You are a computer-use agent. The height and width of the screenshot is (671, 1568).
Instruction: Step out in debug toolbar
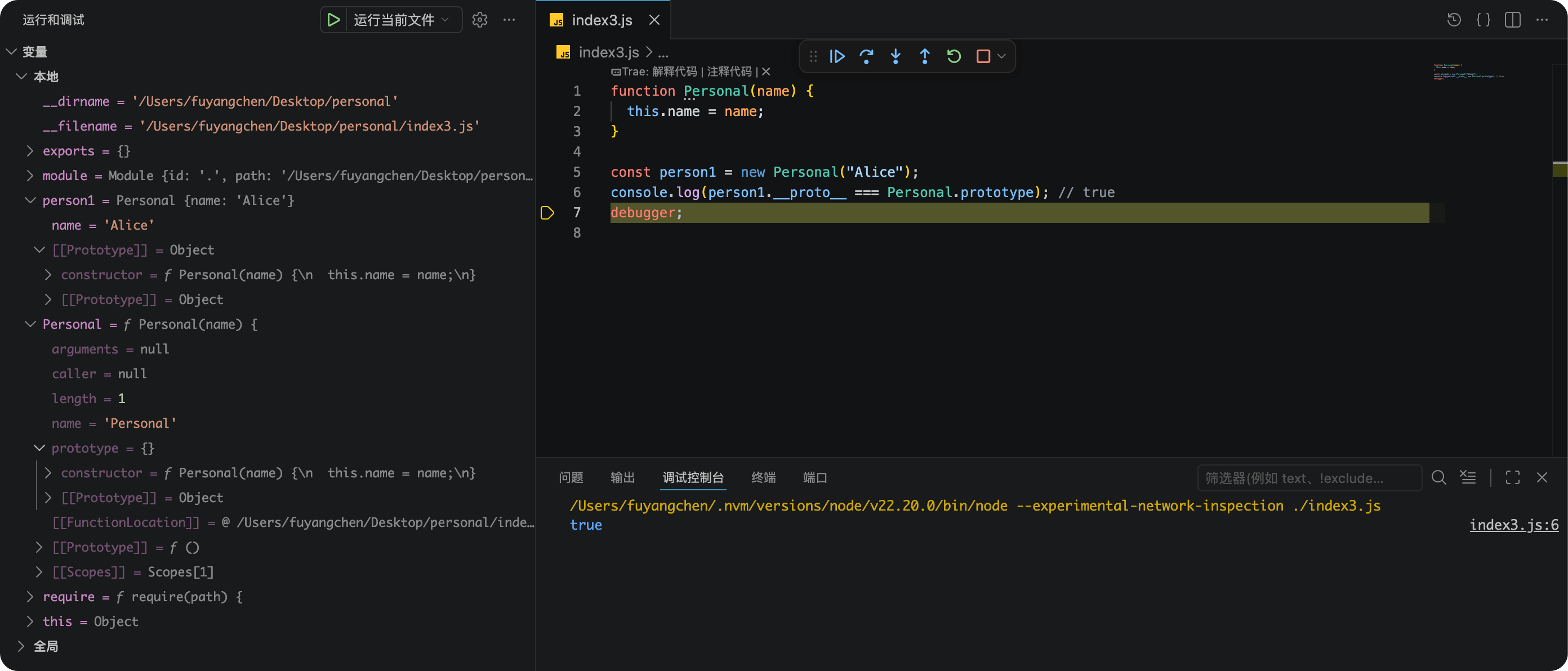[925, 57]
